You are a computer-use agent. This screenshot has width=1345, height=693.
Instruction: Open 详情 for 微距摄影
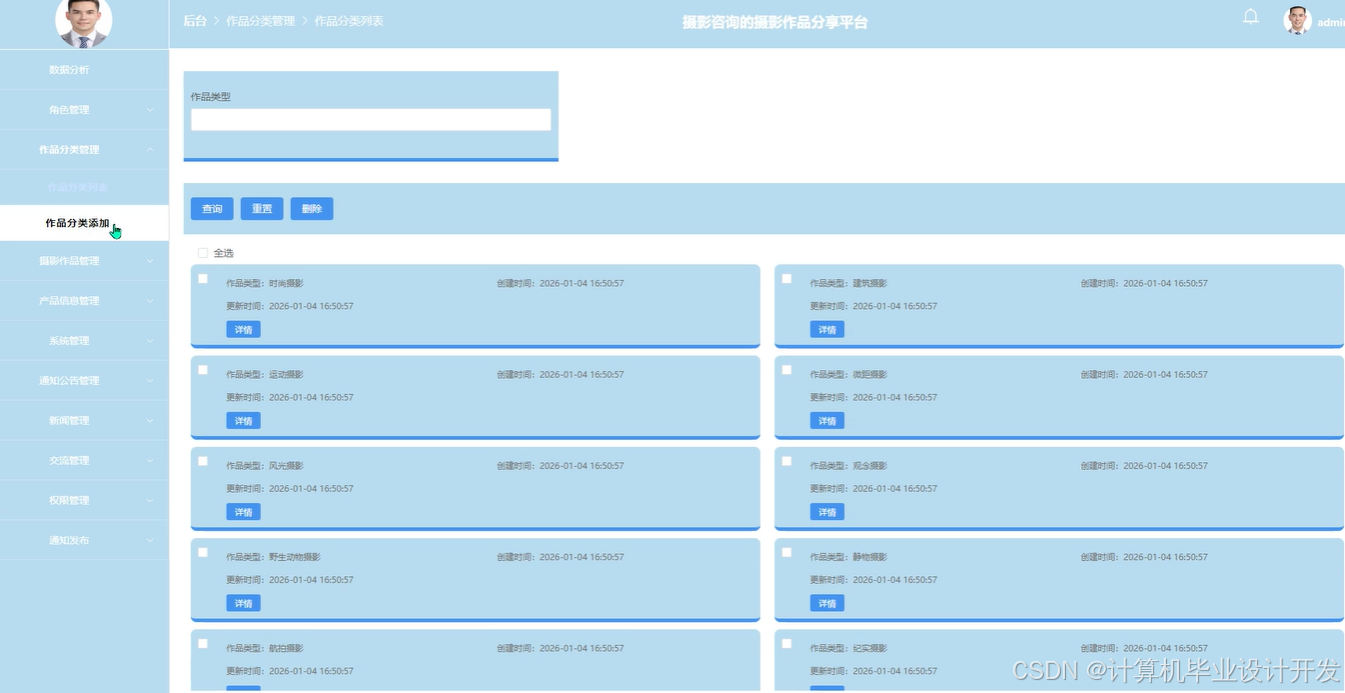[x=827, y=420]
